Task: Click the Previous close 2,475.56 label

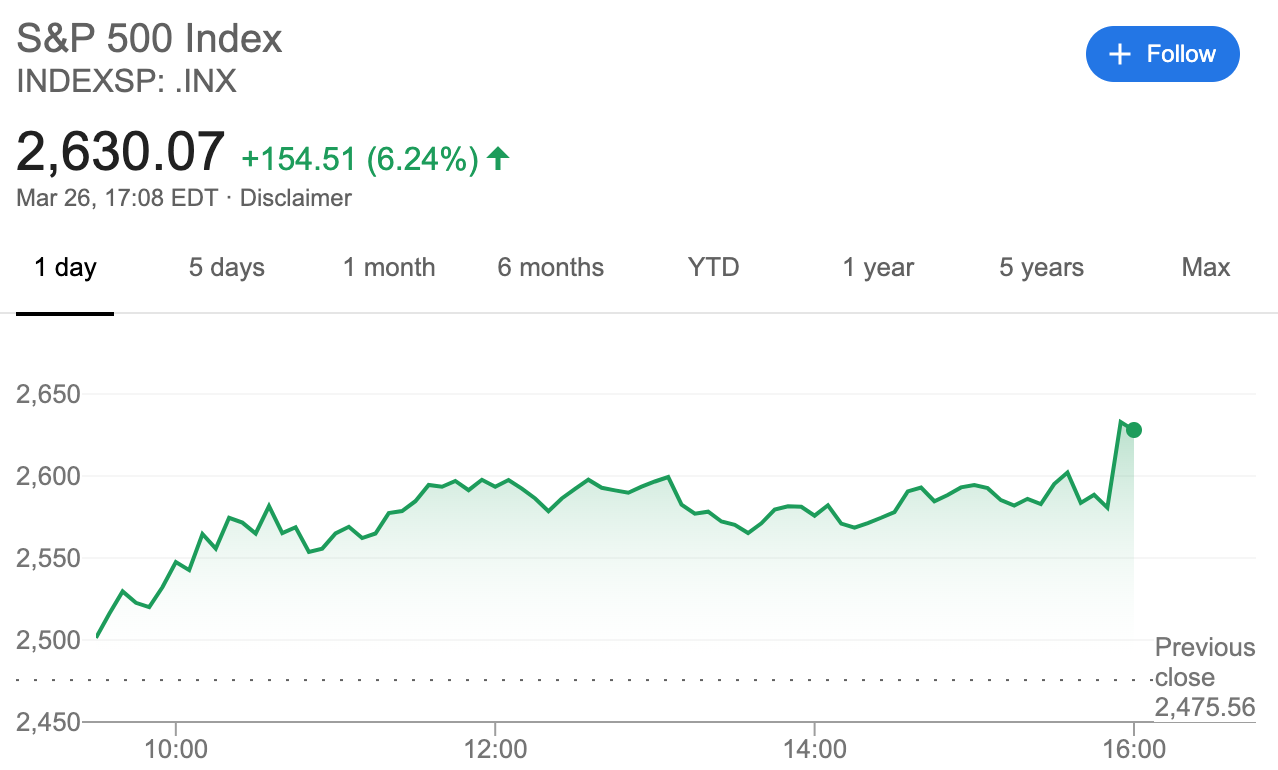Action: coord(1204,678)
